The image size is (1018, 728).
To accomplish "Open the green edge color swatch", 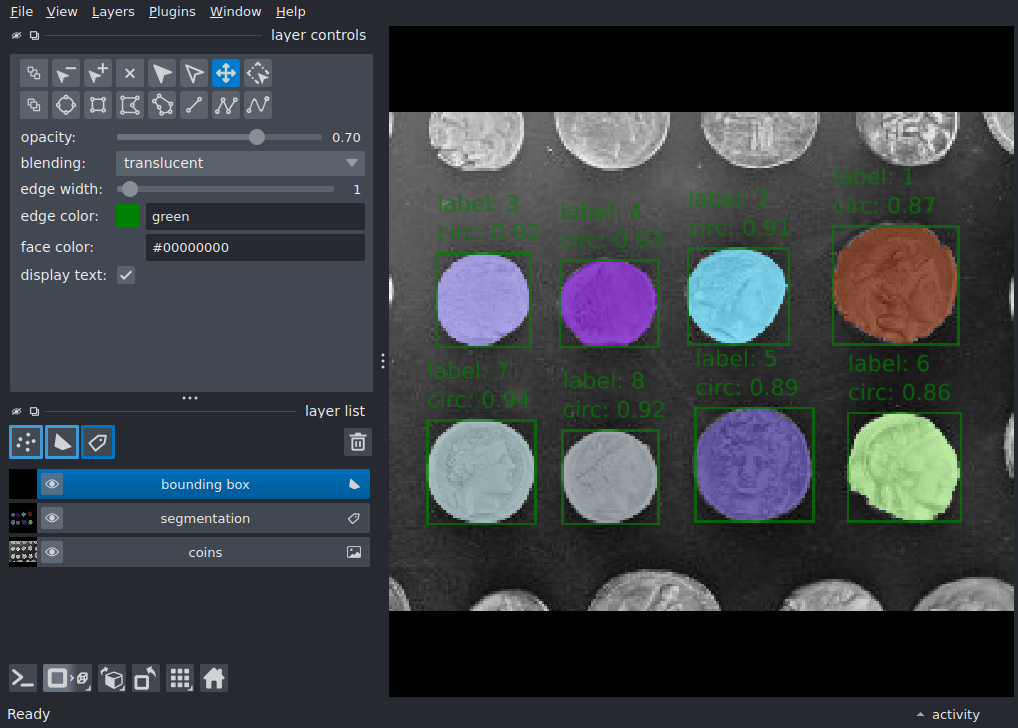I will point(128,216).
